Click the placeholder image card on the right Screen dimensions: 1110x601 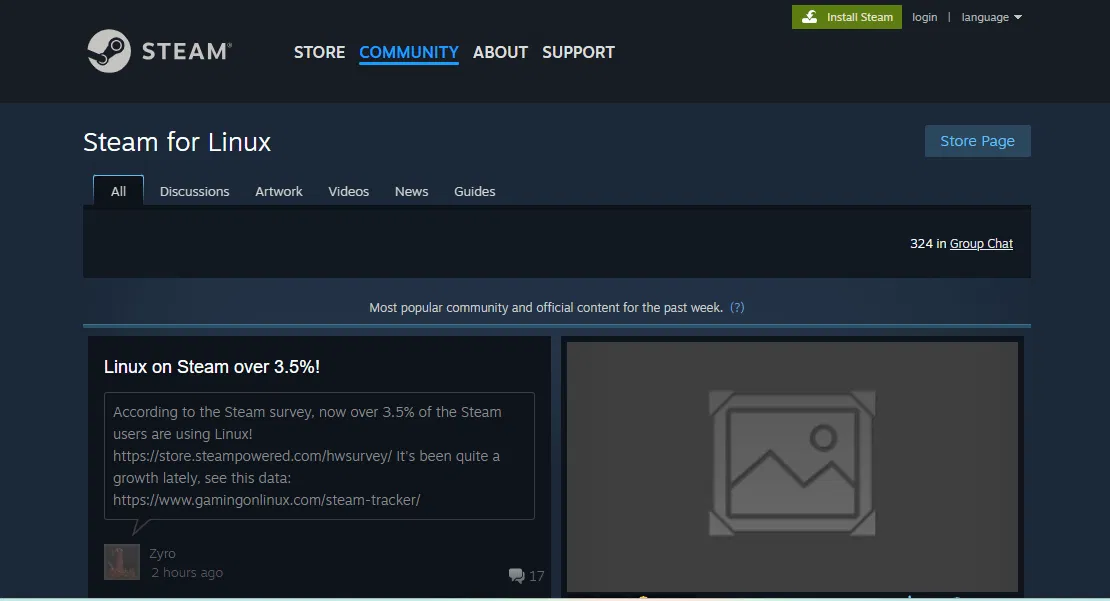792,465
